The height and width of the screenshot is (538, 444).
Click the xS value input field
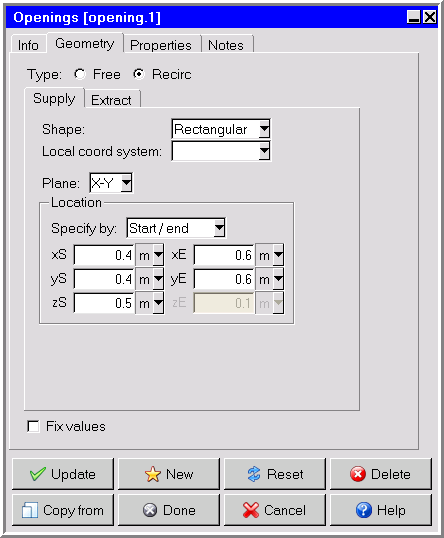click(104, 255)
